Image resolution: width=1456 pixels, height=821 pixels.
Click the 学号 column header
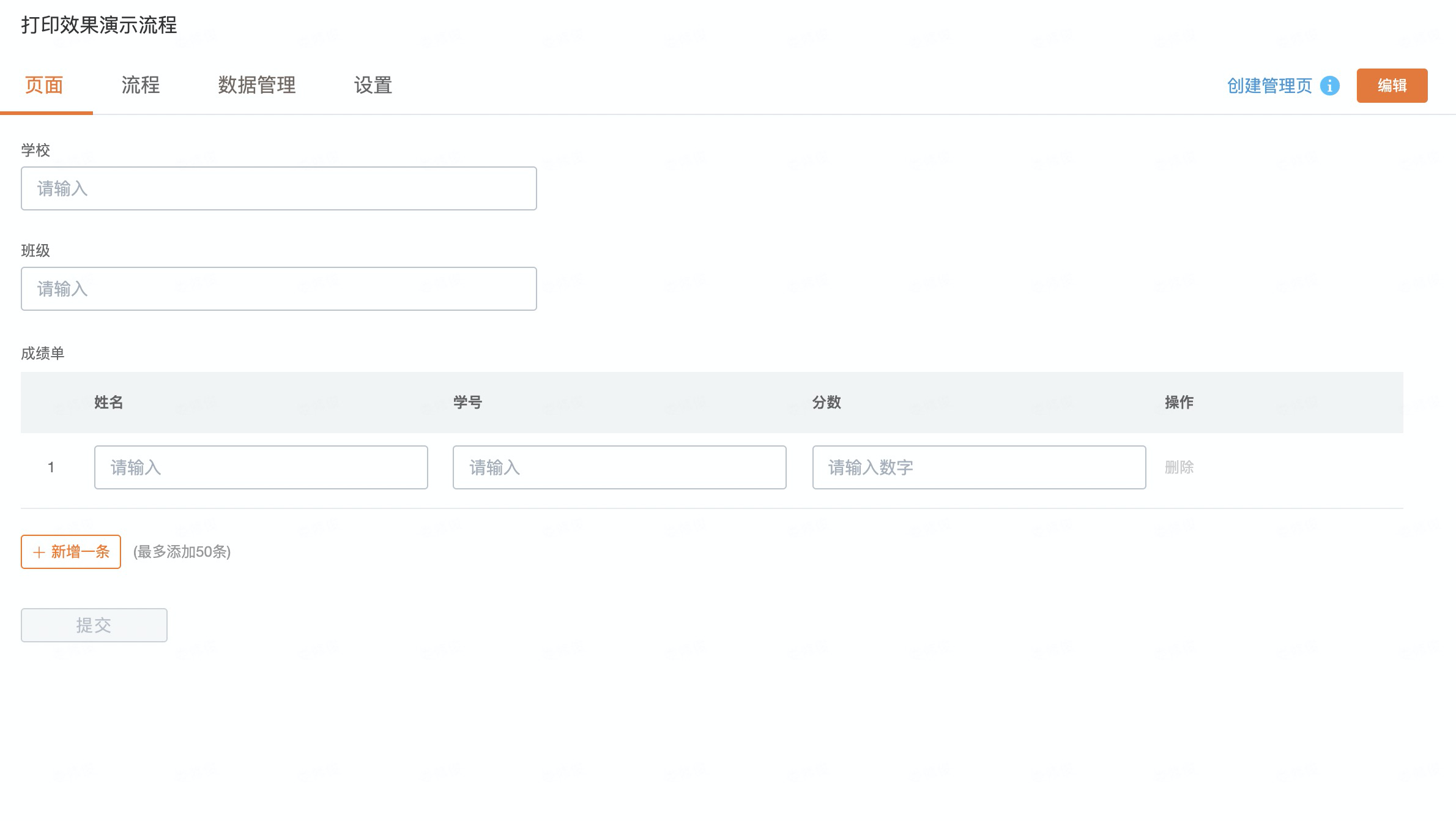tap(467, 403)
